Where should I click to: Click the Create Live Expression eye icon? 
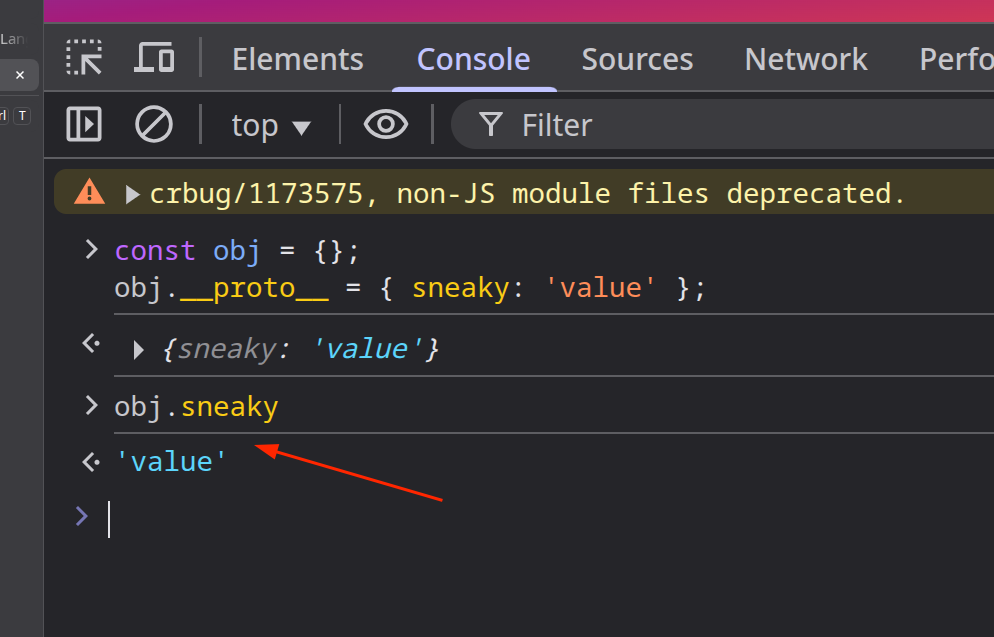(x=385, y=124)
